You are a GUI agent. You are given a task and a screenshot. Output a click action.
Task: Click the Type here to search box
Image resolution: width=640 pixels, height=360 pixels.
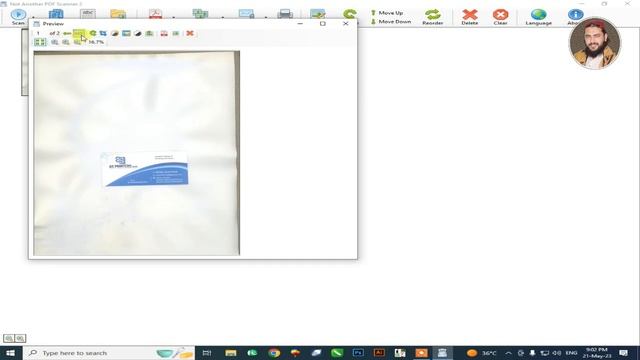[109, 353]
